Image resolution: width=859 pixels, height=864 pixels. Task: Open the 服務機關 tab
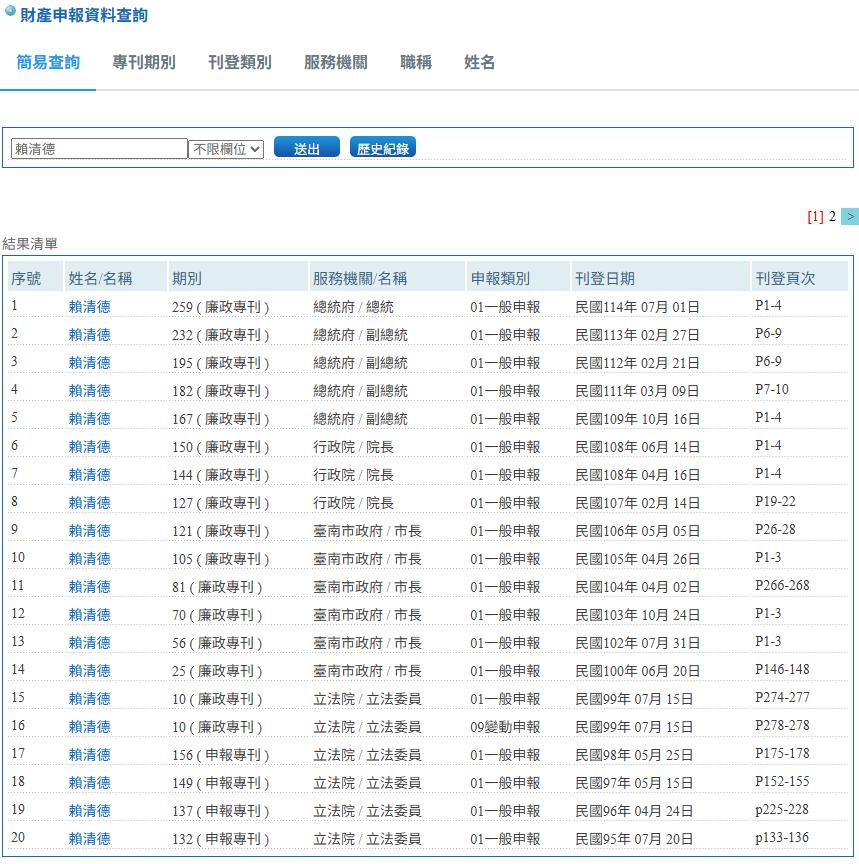(x=336, y=62)
